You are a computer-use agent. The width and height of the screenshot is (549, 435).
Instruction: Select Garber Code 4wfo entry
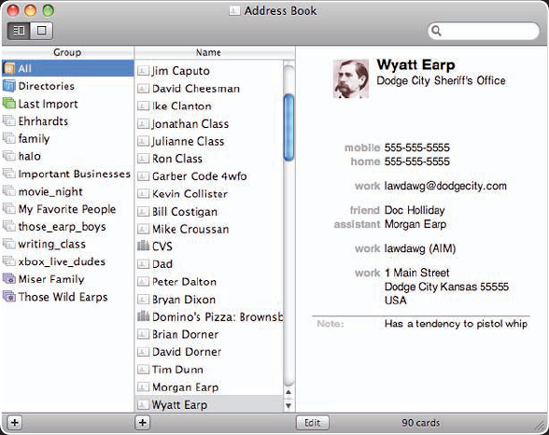[x=209, y=176]
